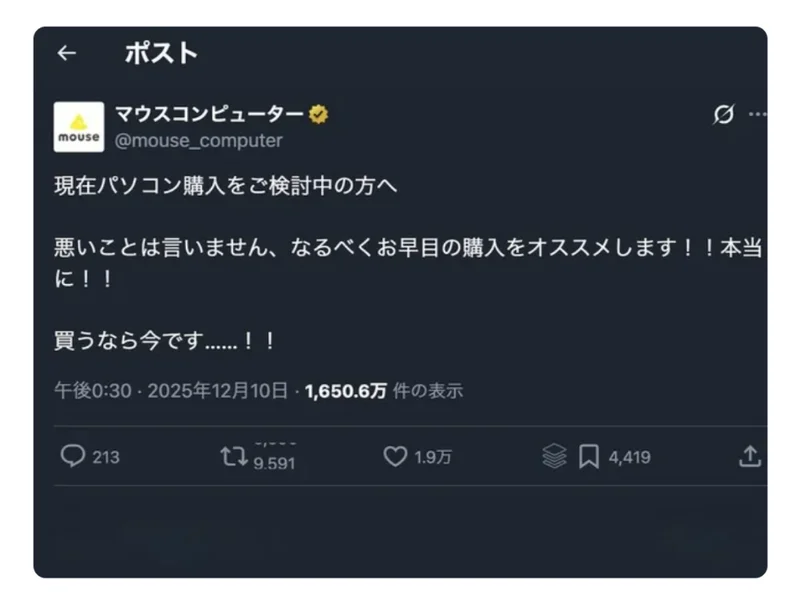Click the 1.9万 likes count
The image size is (800, 602).
[433, 457]
